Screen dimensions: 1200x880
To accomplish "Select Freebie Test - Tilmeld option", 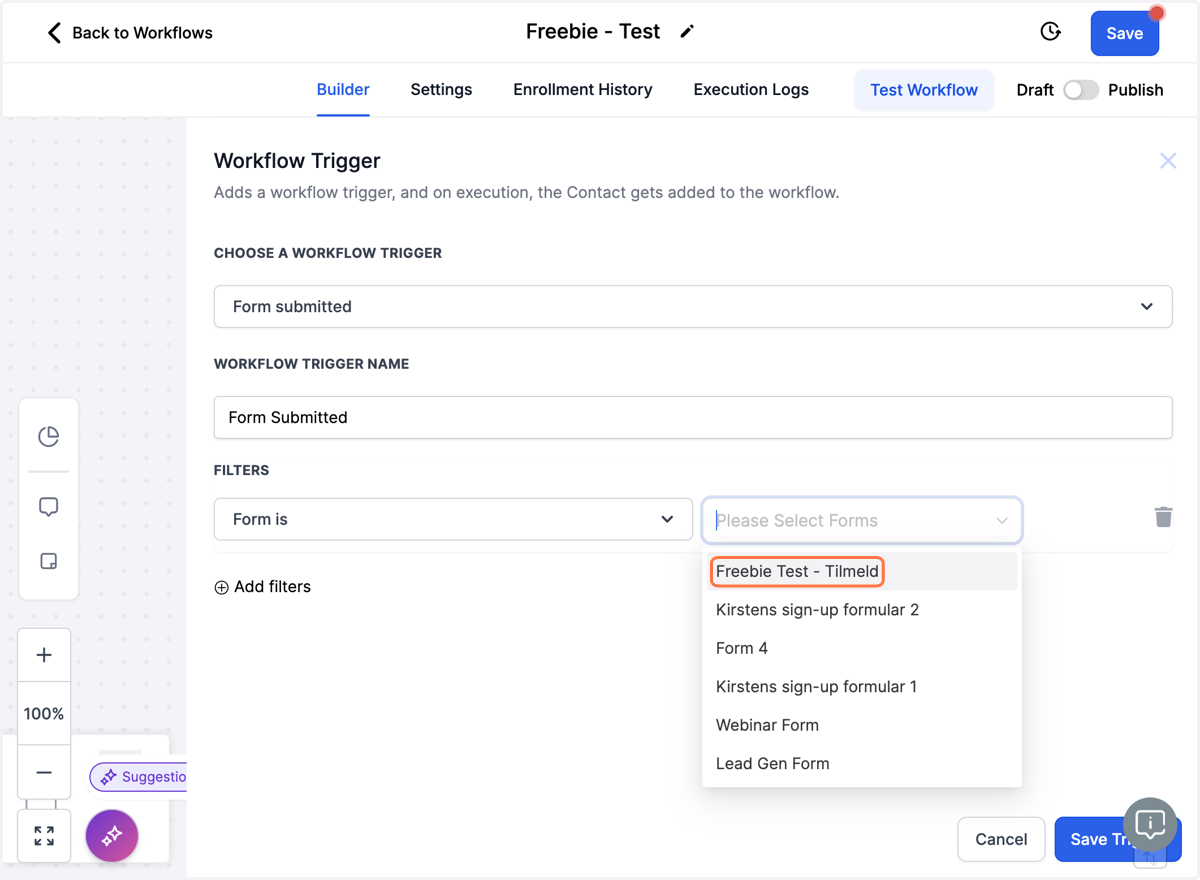I will (862, 572).
